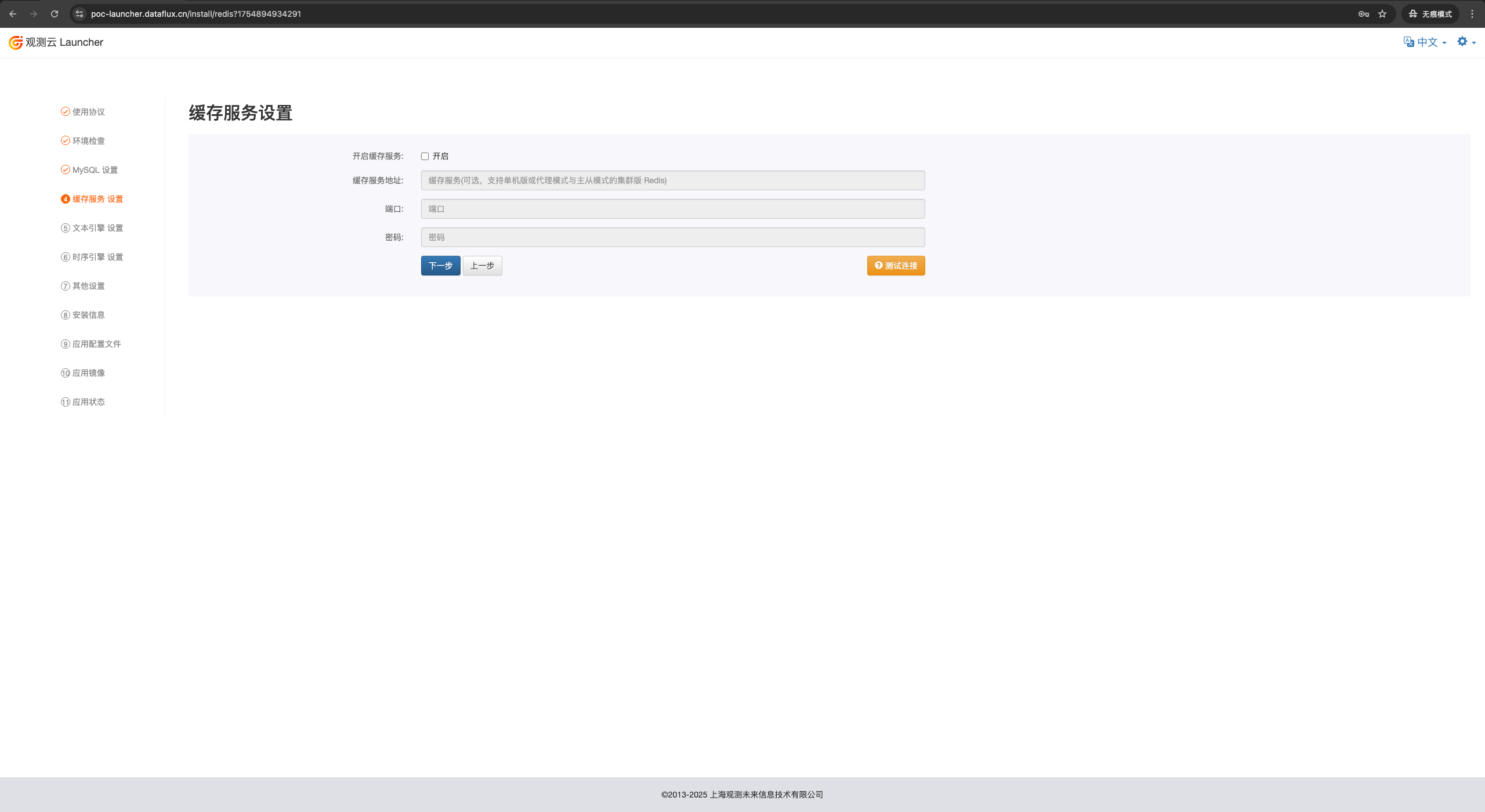Click the 端口 input field
Viewport: 1485px width, 812px height.
pyautogui.click(x=672, y=209)
